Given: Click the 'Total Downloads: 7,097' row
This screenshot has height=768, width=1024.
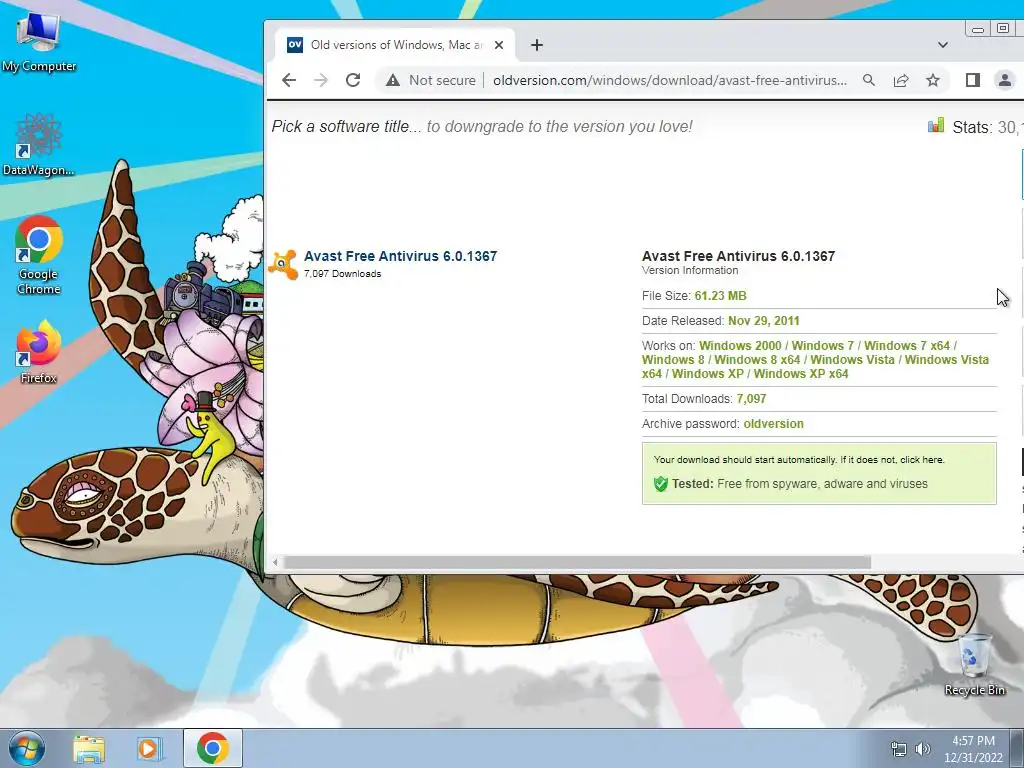Looking at the screenshot, I should 819,399.
